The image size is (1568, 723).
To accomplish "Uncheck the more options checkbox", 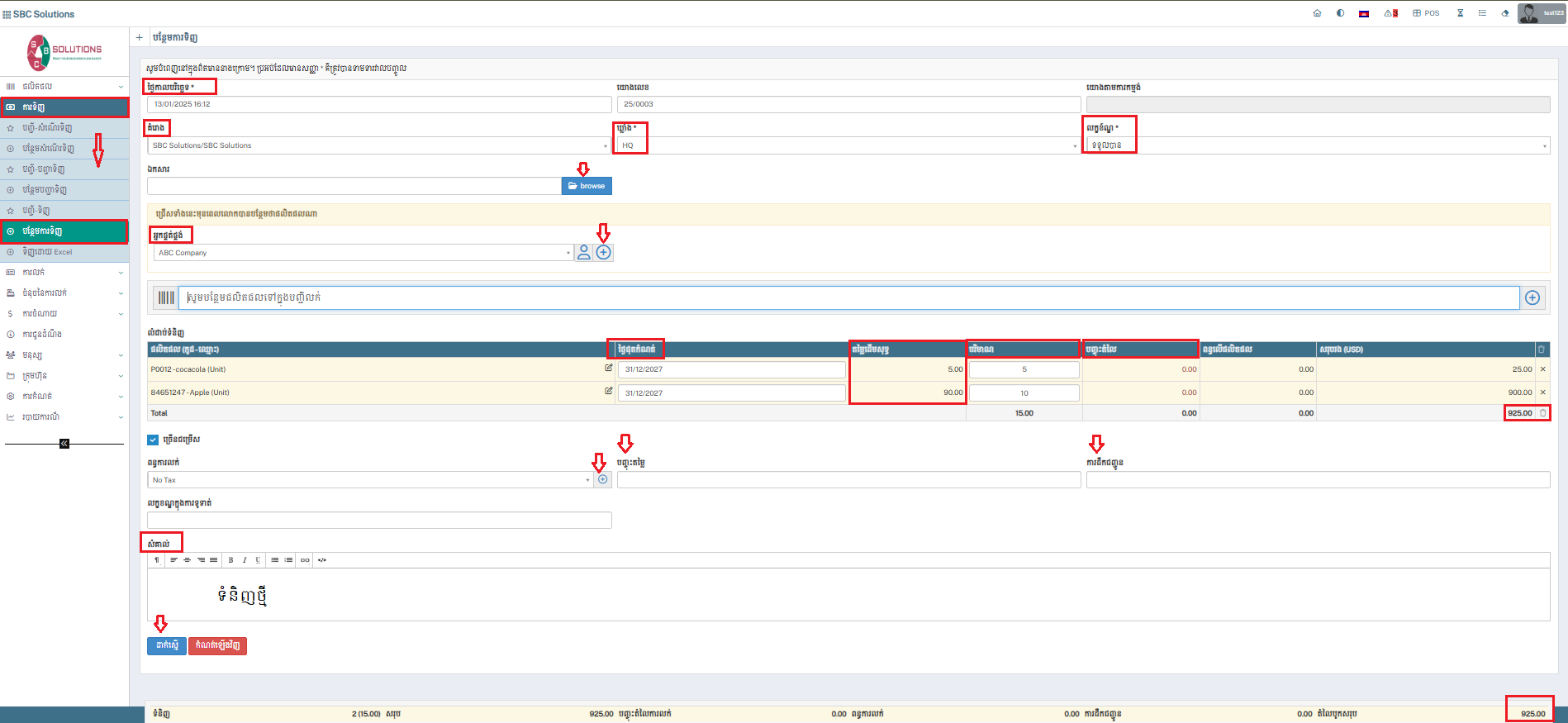I will point(153,440).
